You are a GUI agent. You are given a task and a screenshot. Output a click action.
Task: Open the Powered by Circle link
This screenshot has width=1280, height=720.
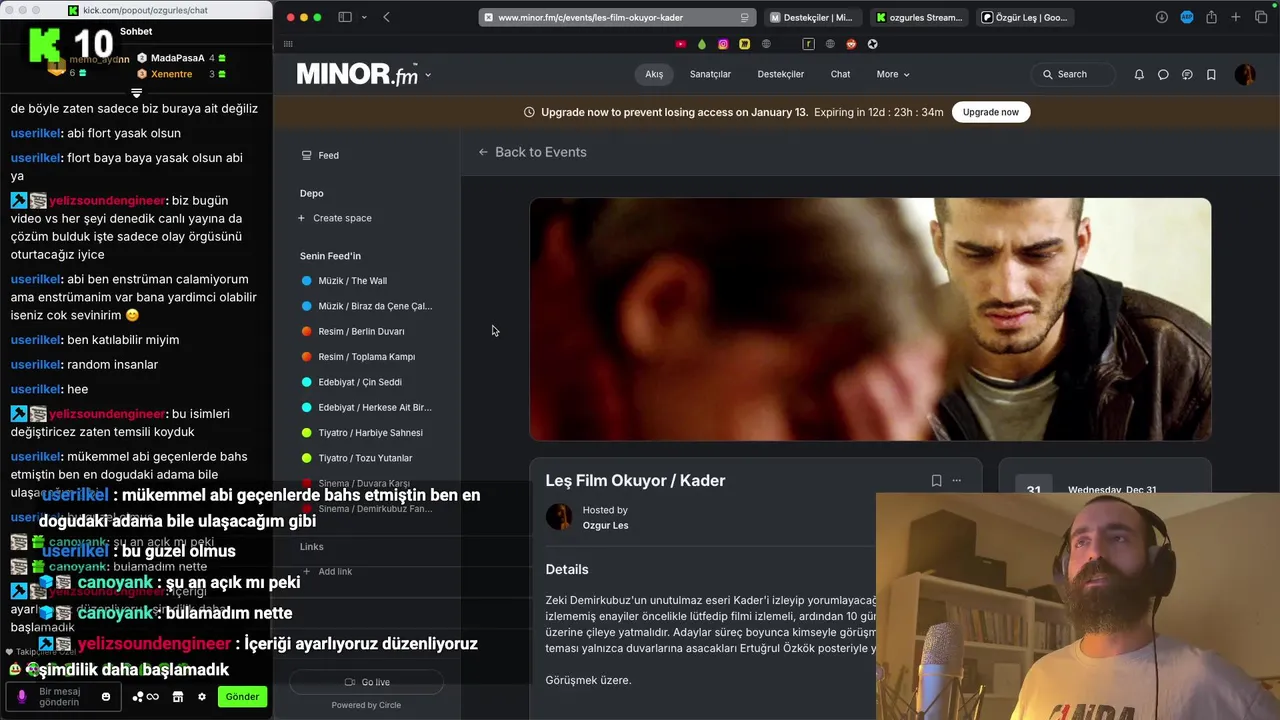(x=366, y=705)
